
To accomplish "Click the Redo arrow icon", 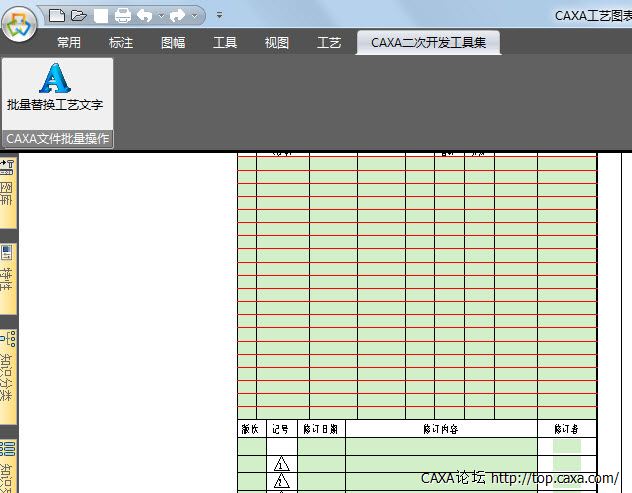I will pyautogui.click(x=179, y=15).
